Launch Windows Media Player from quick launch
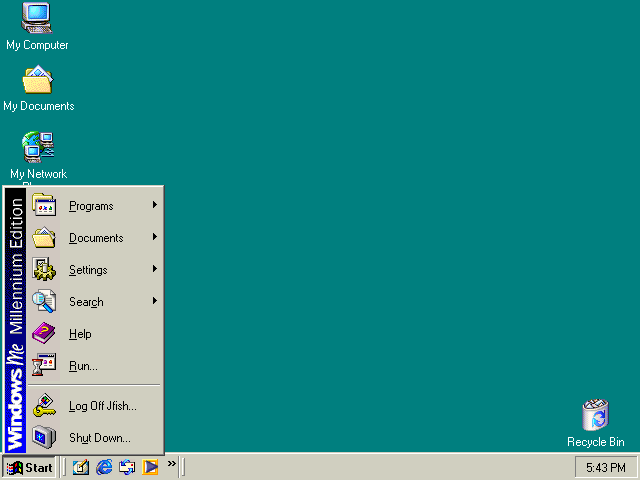640x480 pixels. tap(150, 467)
